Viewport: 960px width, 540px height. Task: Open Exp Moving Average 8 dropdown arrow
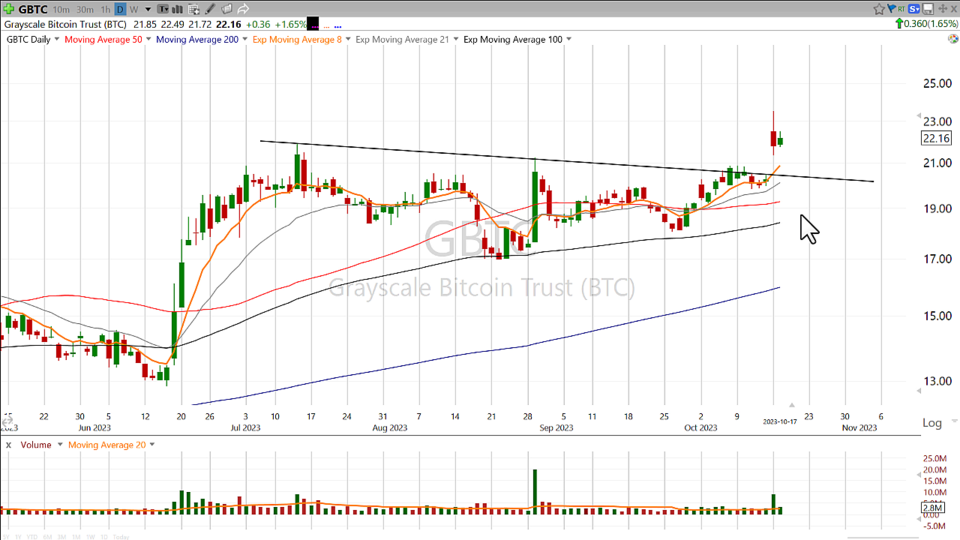[348, 39]
